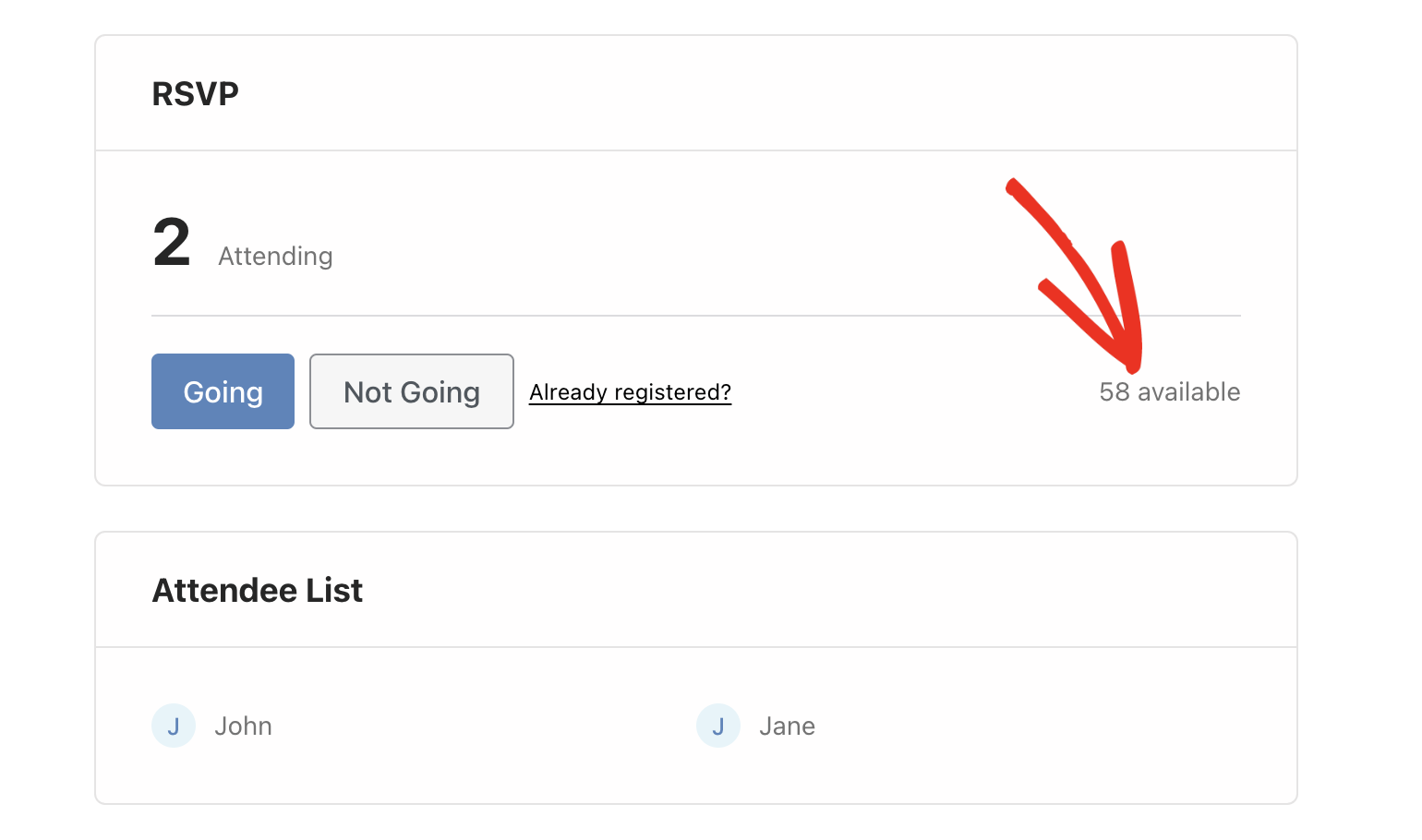Click Jane's round J avatar icon

tap(718, 726)
